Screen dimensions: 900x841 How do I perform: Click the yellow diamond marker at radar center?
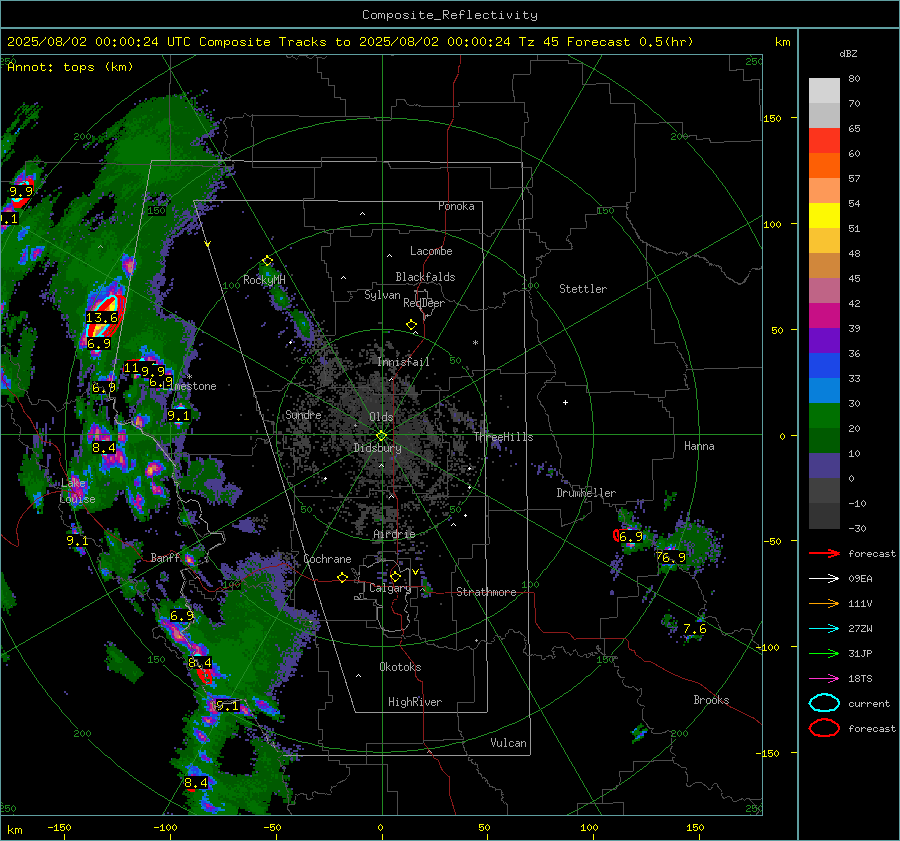[x=381, y=436]
